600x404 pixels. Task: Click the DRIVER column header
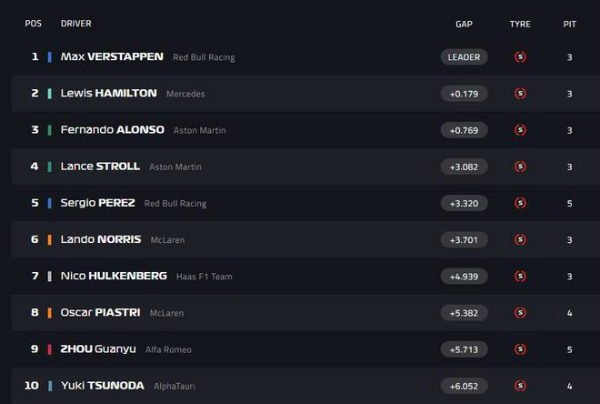point(76,23)
